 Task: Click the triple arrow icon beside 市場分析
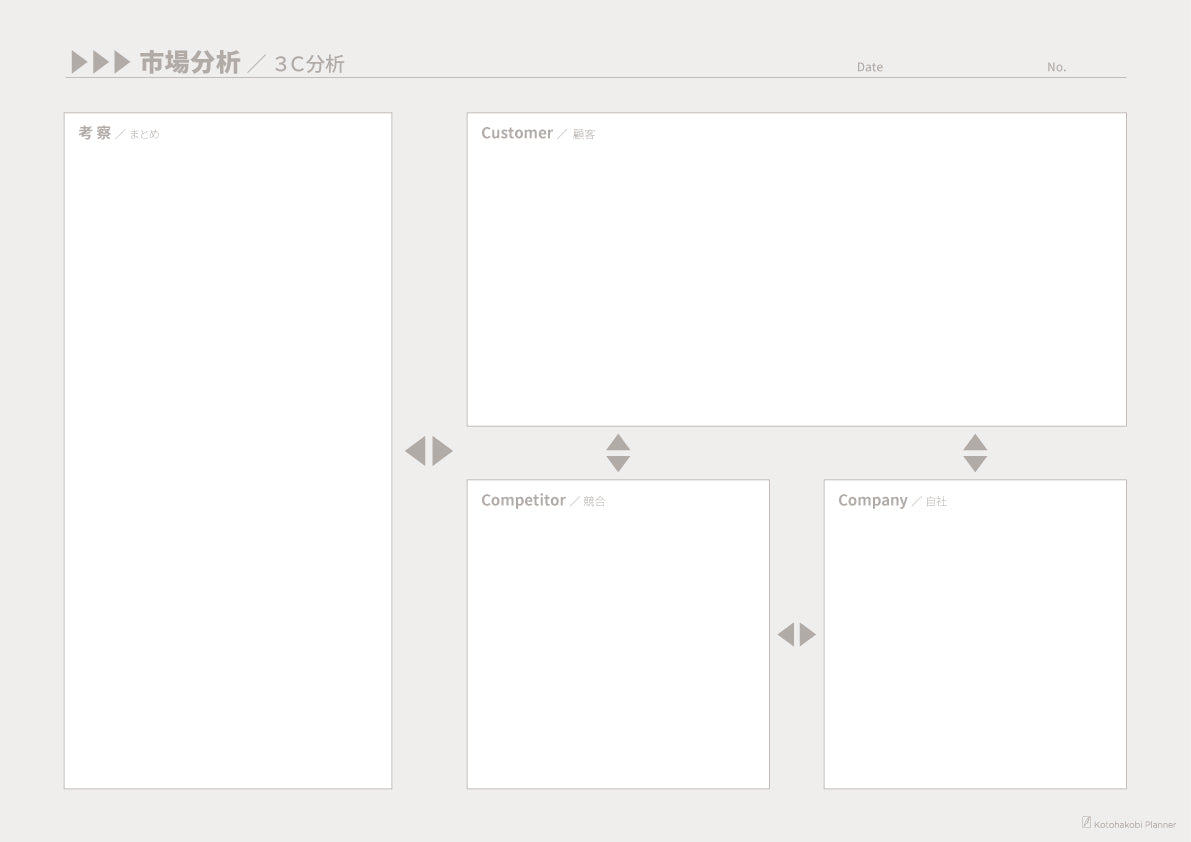100,62
